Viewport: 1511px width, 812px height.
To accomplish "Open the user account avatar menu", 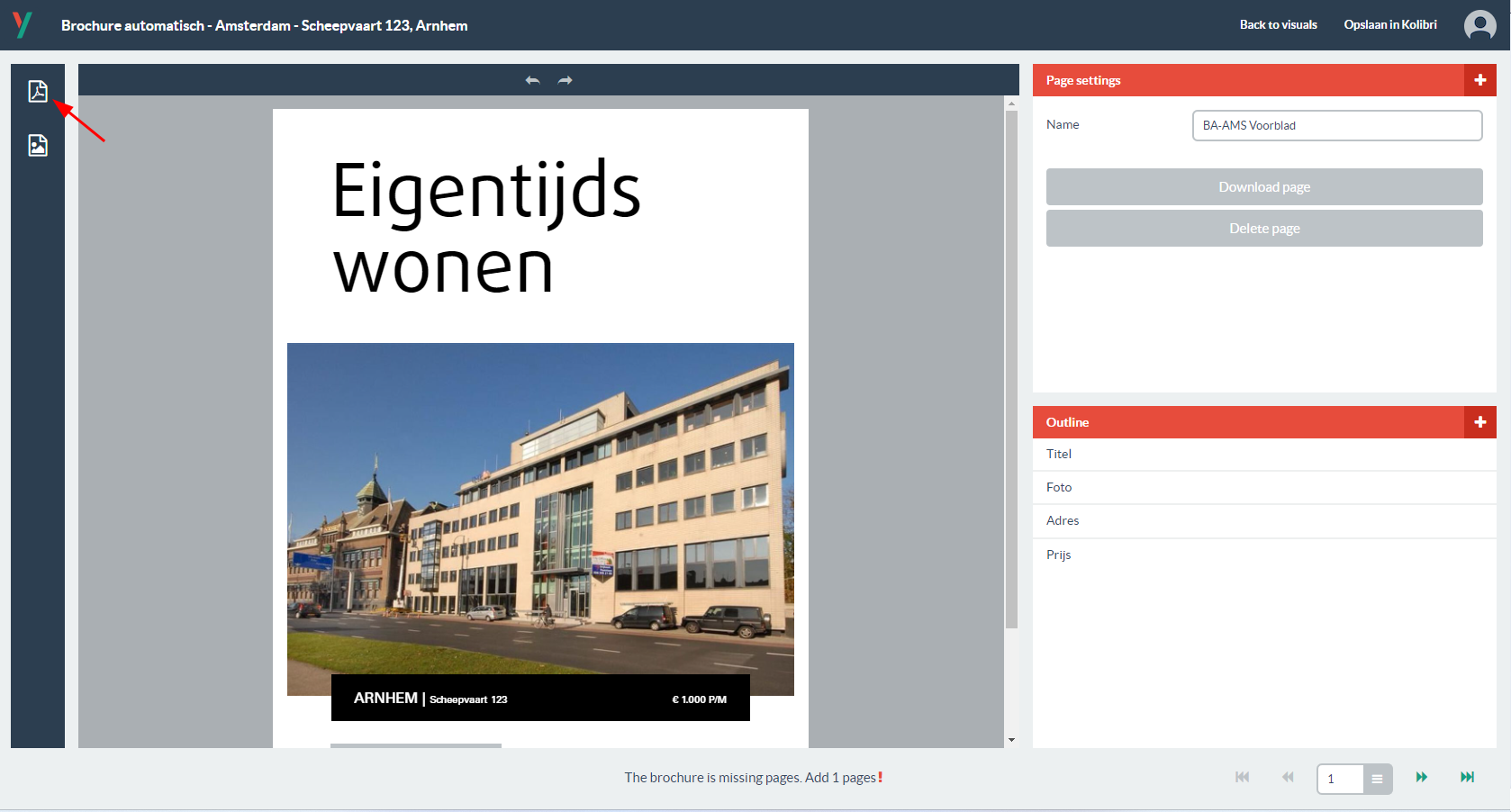I will (x=1479, y=25).
